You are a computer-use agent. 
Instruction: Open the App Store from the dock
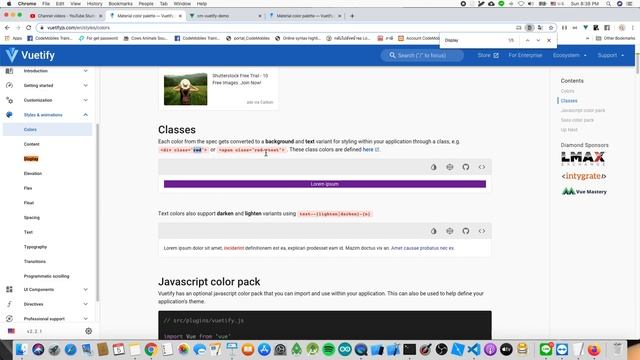coord(264,349)
